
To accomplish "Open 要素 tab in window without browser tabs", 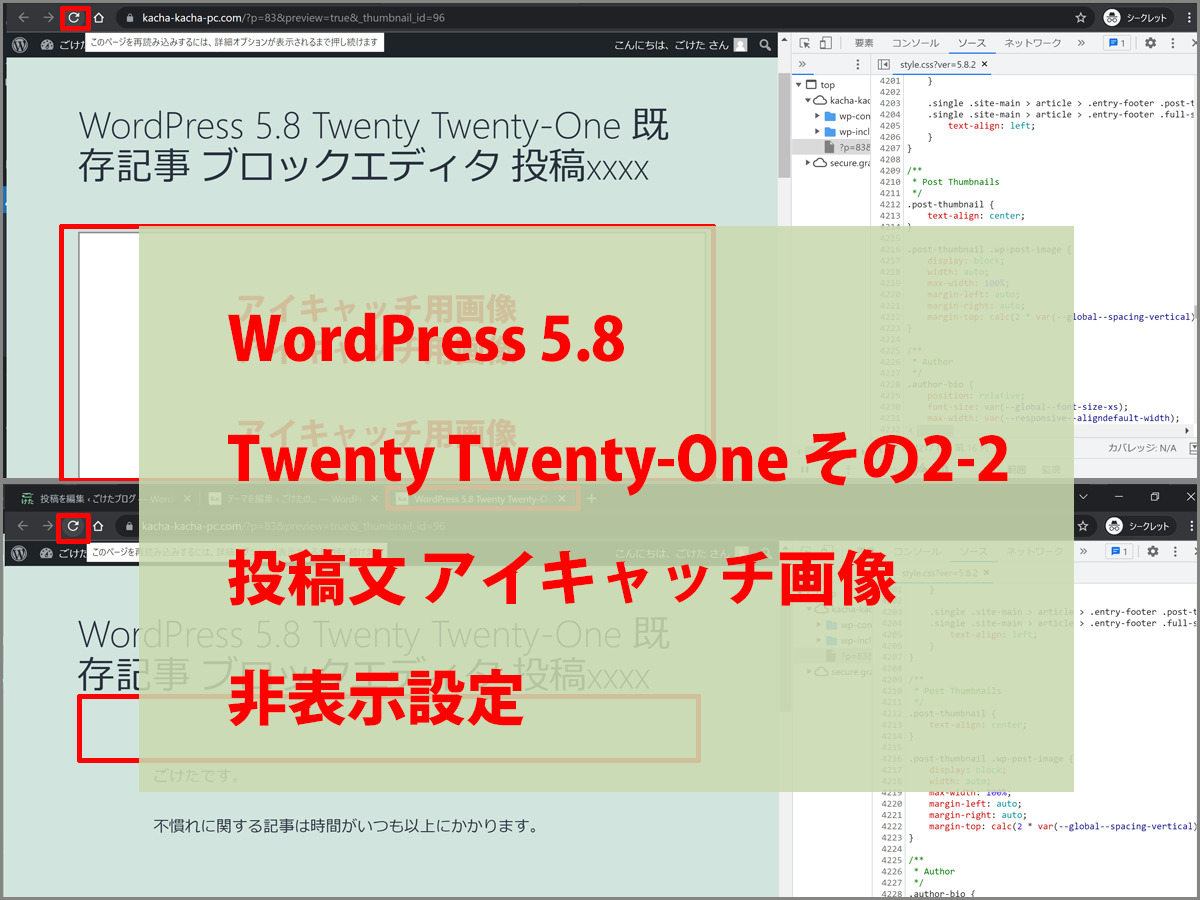I will click(864, 43).
